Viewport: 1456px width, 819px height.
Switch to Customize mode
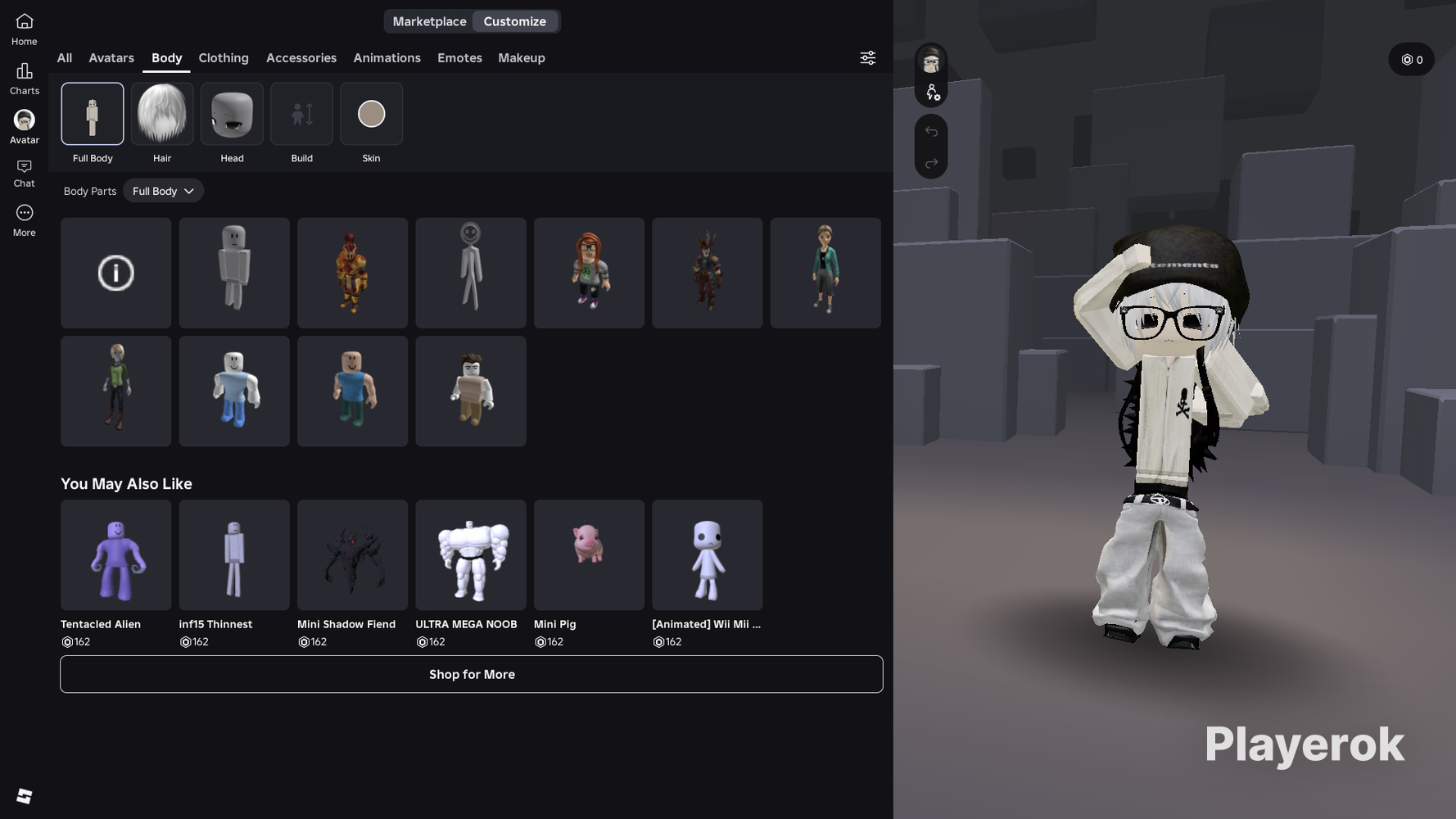[x=515, y=21]
